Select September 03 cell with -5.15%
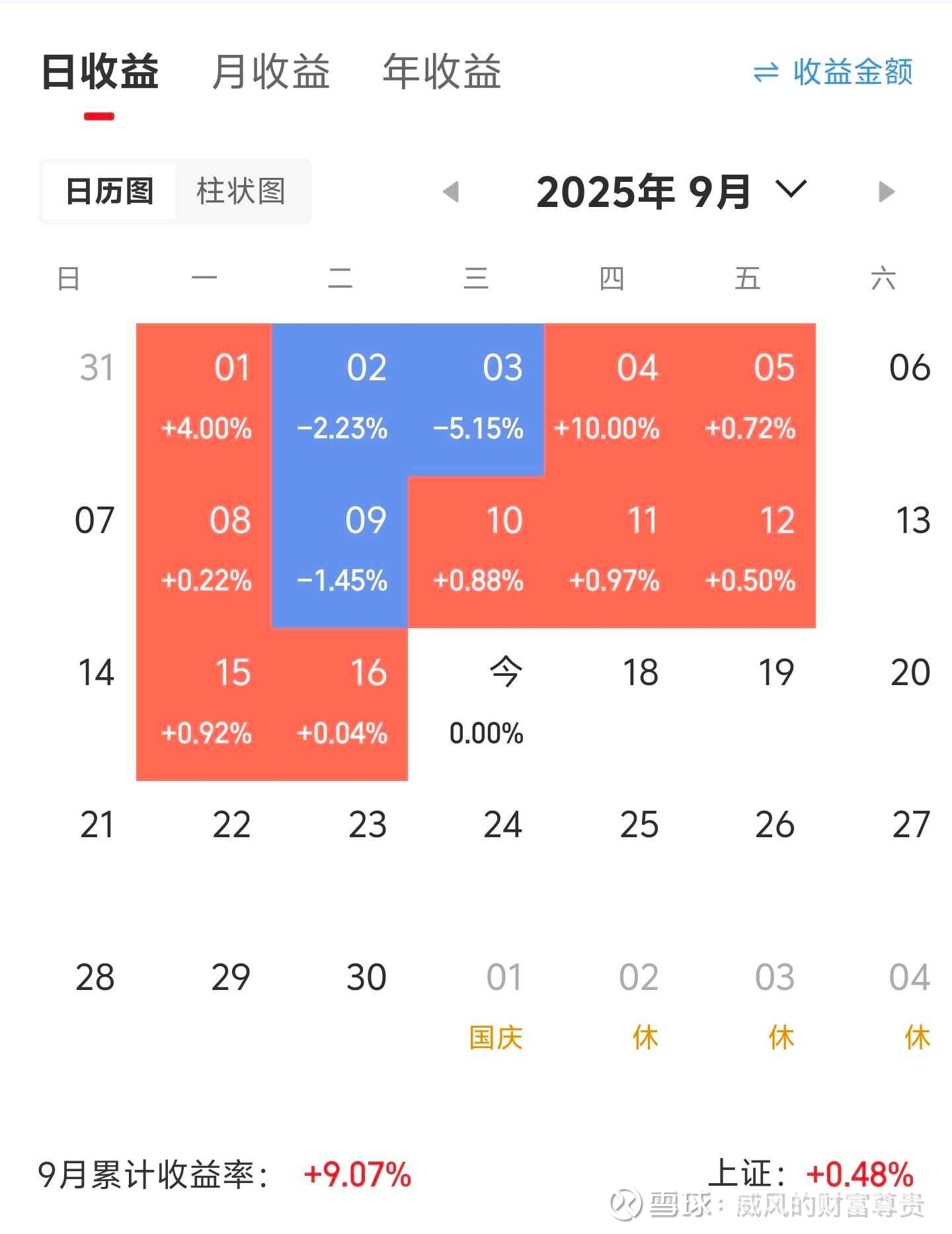The height and width of the screenshot is (1234, 952). tap(476, 399)
